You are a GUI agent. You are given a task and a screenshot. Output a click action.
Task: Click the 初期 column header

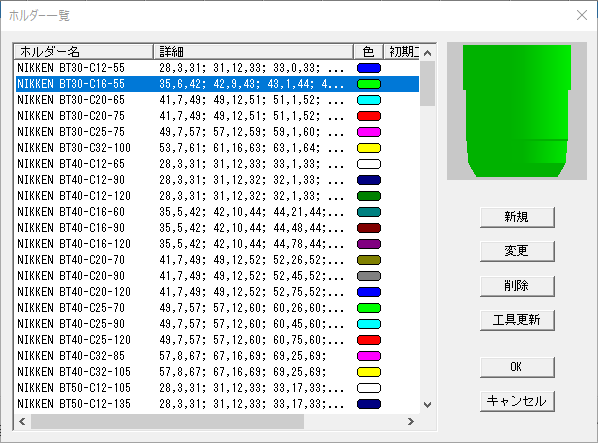pos(402,51)
